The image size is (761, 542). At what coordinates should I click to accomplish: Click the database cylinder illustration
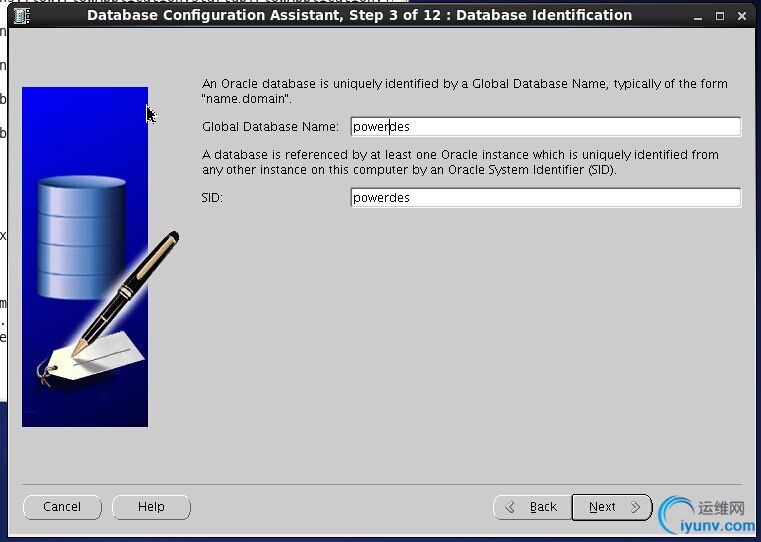[x=82, y=237]
